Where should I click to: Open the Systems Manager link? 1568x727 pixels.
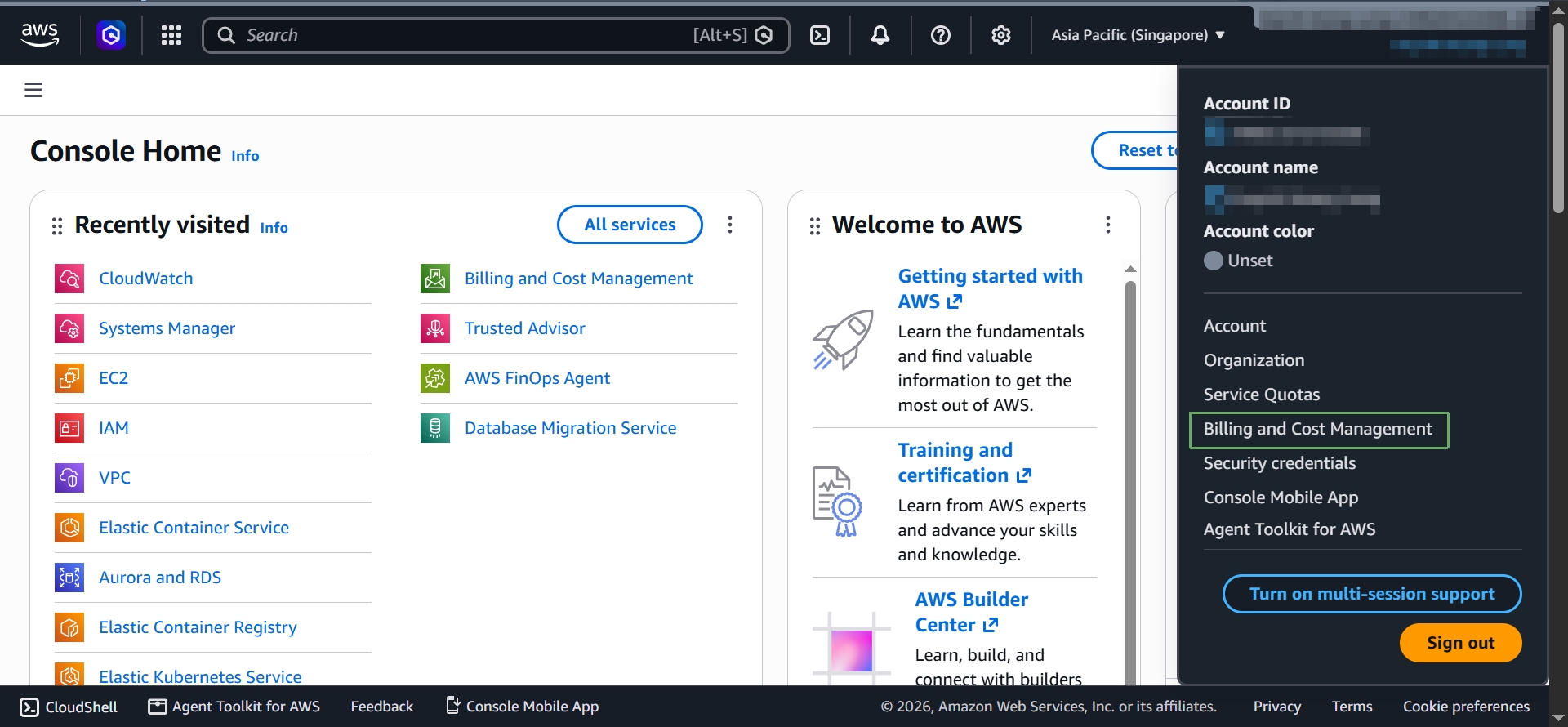[x=167, y=328]
